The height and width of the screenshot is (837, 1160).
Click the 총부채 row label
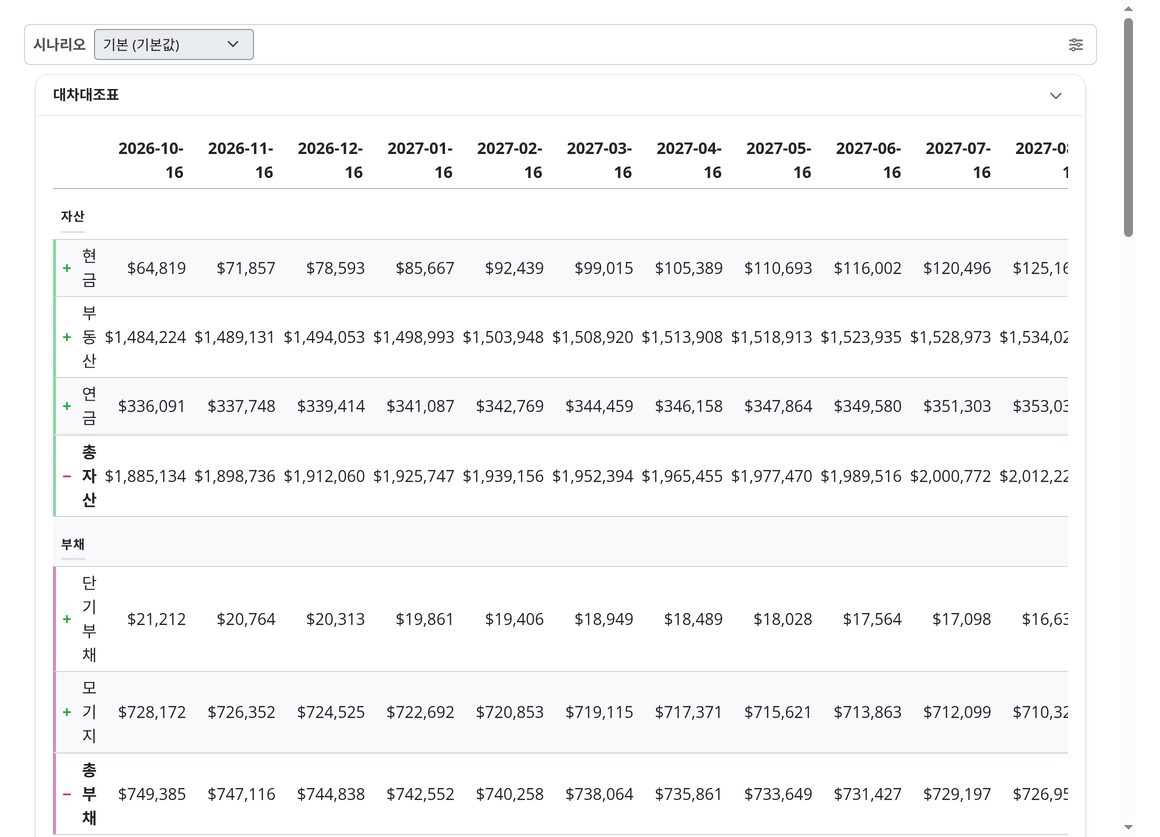(89, 794)
